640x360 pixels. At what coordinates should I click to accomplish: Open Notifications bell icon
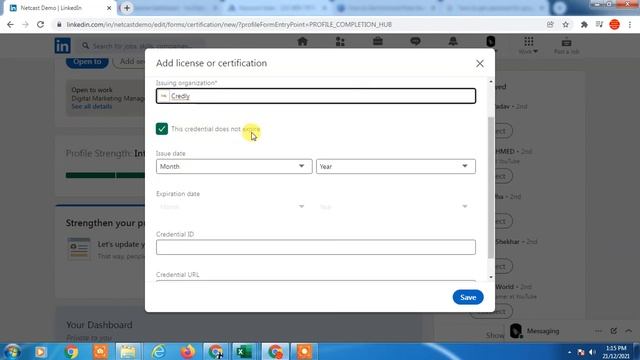point(453,42)
